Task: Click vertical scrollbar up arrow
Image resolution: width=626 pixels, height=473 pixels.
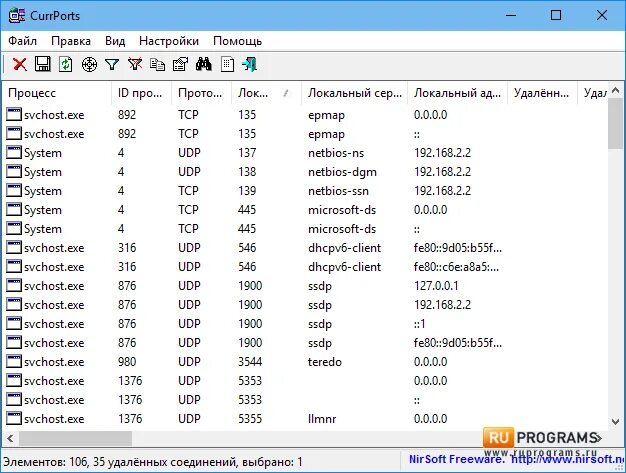Action: 616,90
